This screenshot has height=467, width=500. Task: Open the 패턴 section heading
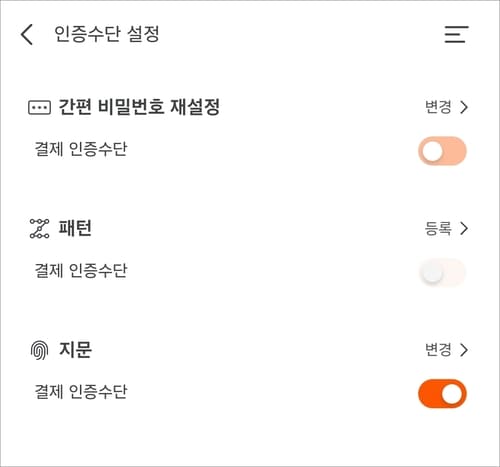(75, 228)
